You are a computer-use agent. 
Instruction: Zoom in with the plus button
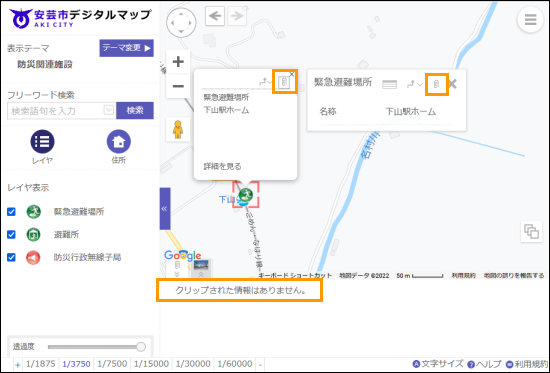(178, 62)
